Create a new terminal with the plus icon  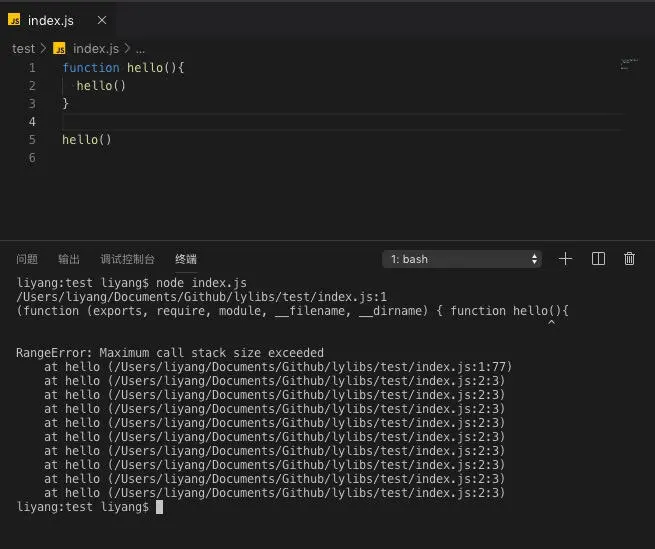click(566, 259)
